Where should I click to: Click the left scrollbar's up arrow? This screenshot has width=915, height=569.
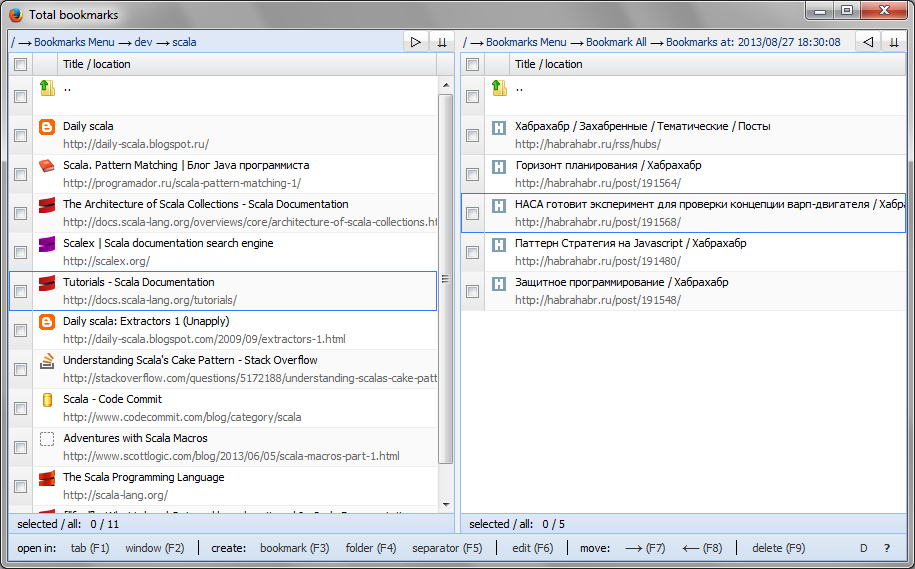[x=446, y=85]
